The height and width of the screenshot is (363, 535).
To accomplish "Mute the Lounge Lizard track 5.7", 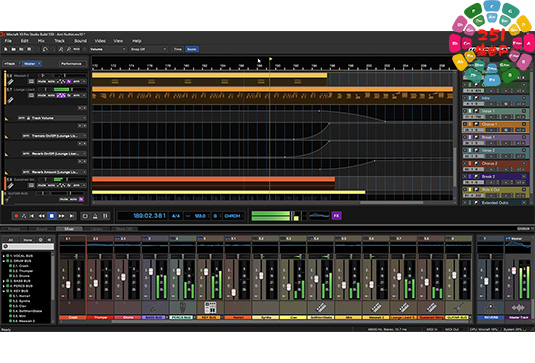I will (41, 96).
